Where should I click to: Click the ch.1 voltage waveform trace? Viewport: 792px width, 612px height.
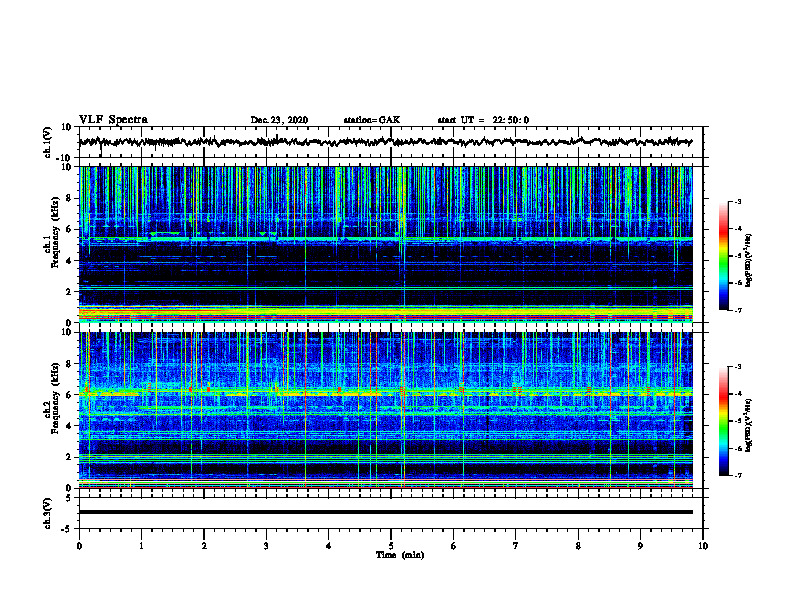coord(385,142)
